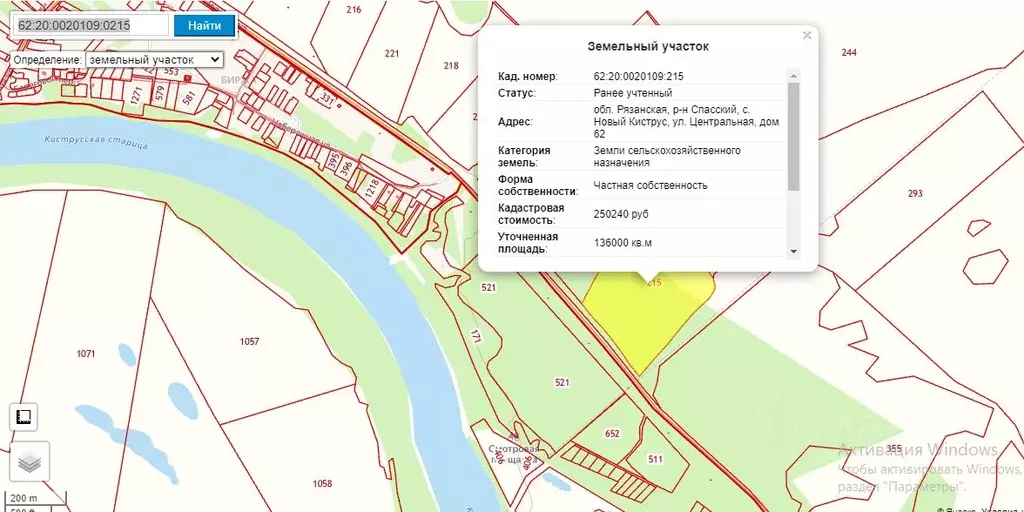This screenshot has width=1024, height=512.
Task: Click the map layers stack icon
Action: pos(30,462)
